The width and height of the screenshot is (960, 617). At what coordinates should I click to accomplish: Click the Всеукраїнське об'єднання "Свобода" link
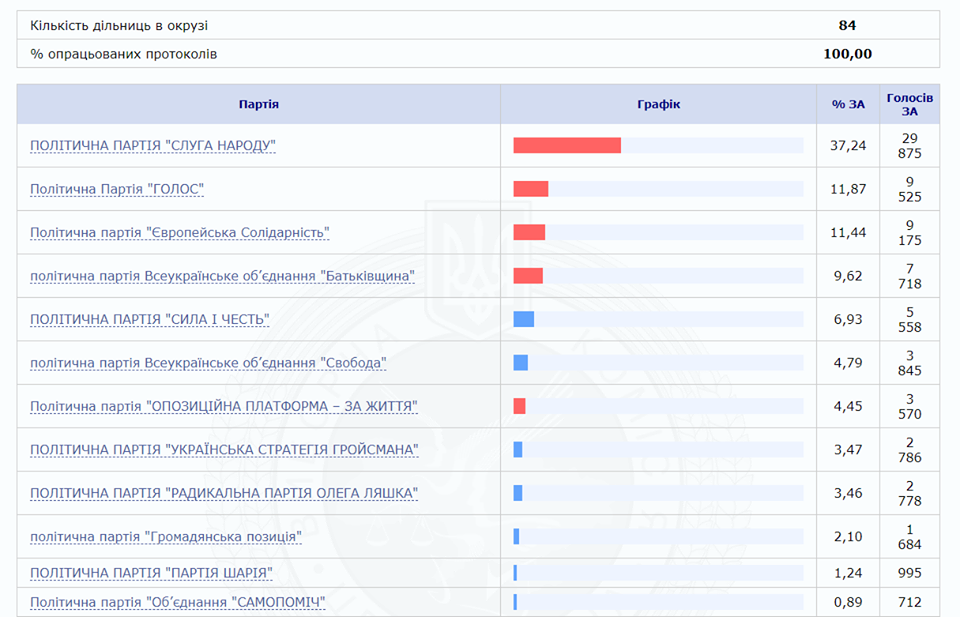point(208,363)
